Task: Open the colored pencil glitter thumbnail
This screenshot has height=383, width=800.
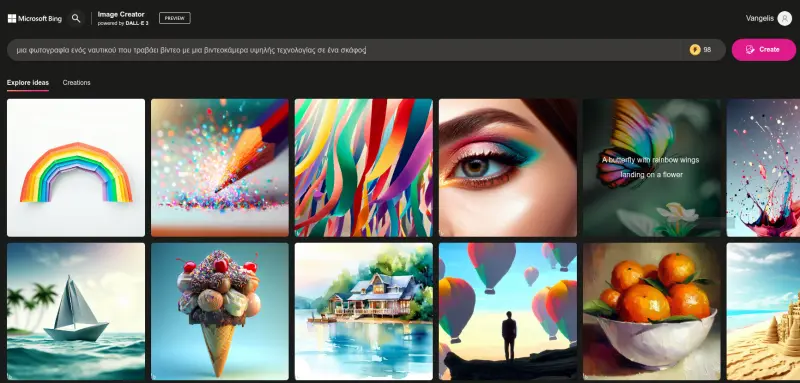Action: click(220, 168)
